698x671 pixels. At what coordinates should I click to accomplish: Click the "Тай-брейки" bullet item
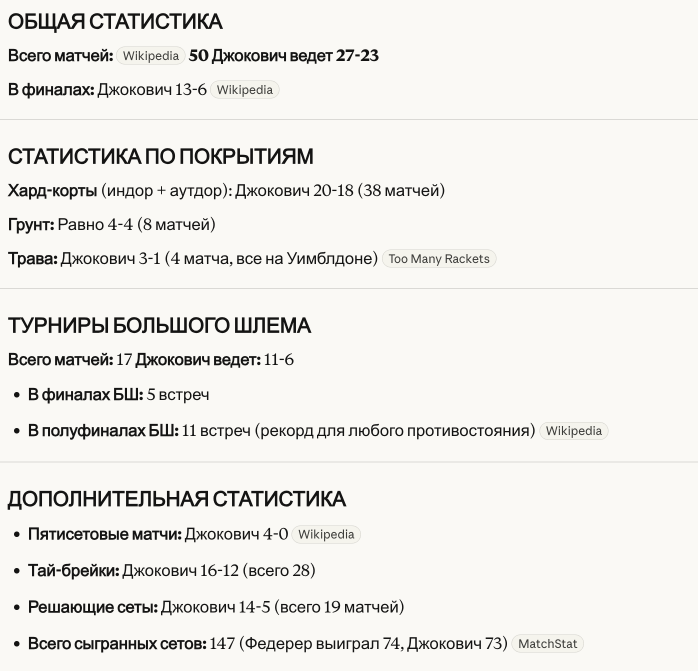coord(171,571)
